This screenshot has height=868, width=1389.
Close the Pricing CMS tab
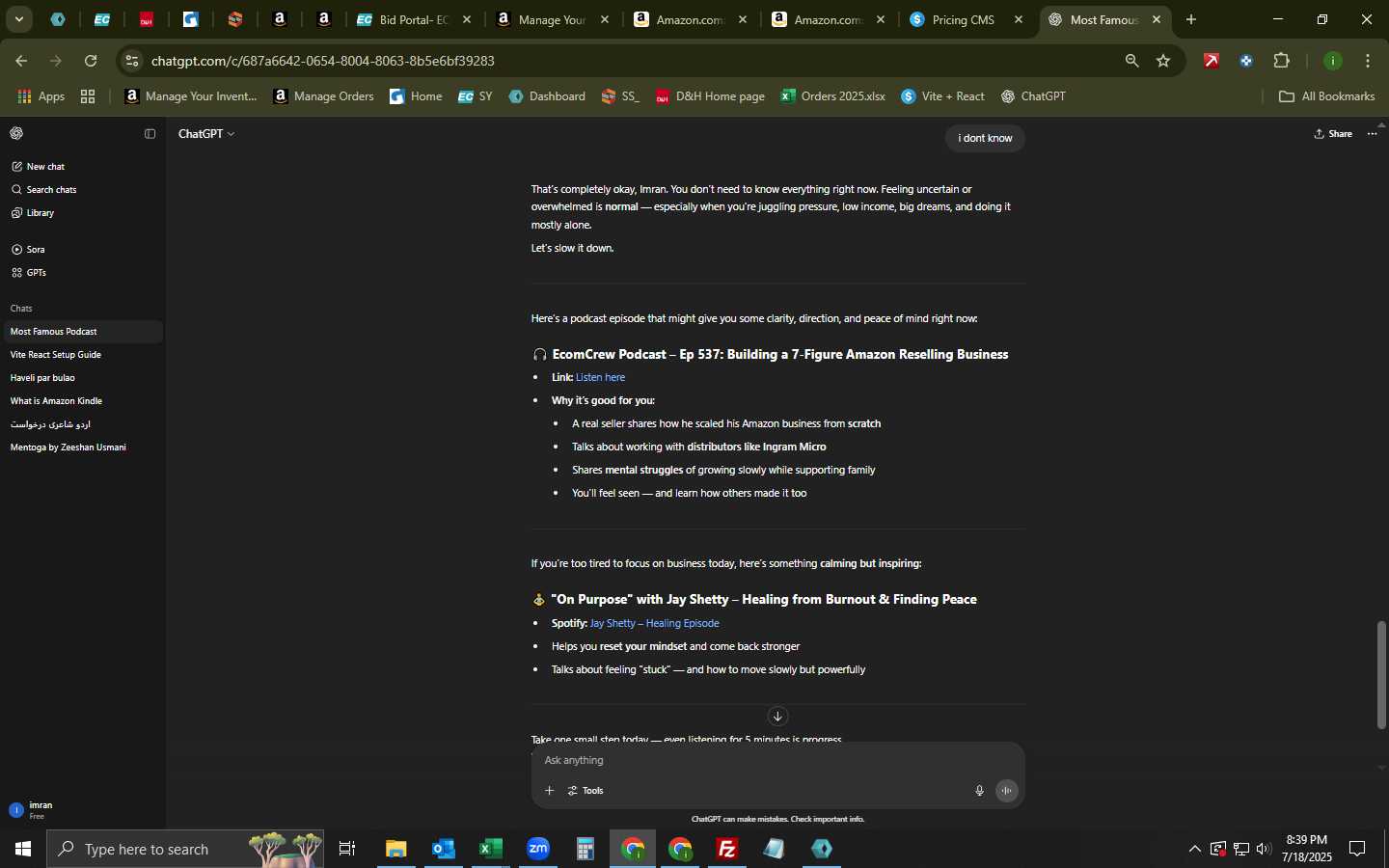pyautogui.click(x=1019, y=19)
